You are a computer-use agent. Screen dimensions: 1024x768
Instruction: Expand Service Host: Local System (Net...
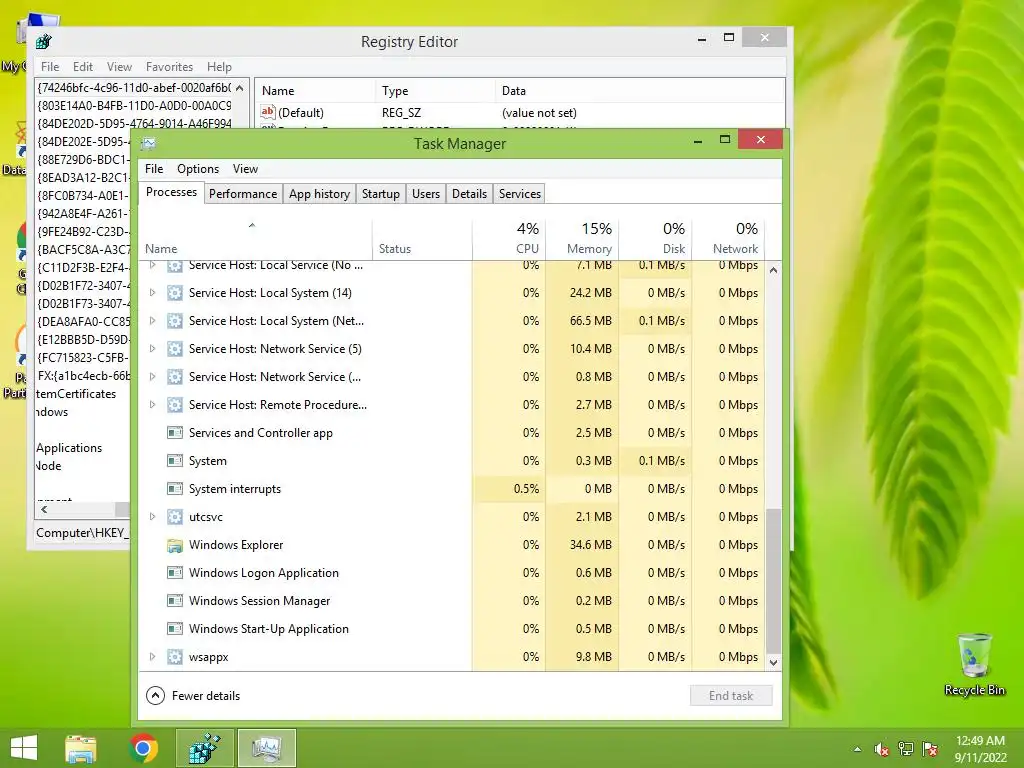tap(152, 321)
